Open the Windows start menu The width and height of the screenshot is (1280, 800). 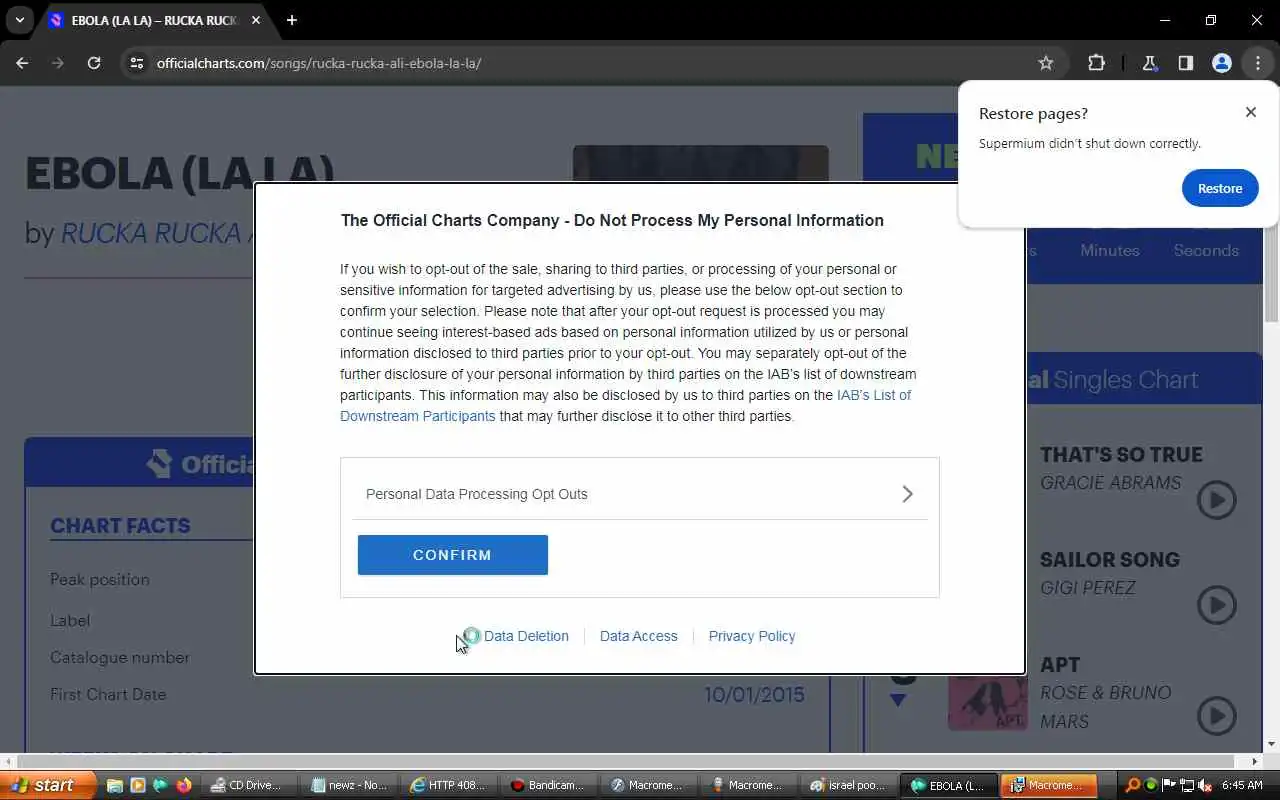(48, 785)
